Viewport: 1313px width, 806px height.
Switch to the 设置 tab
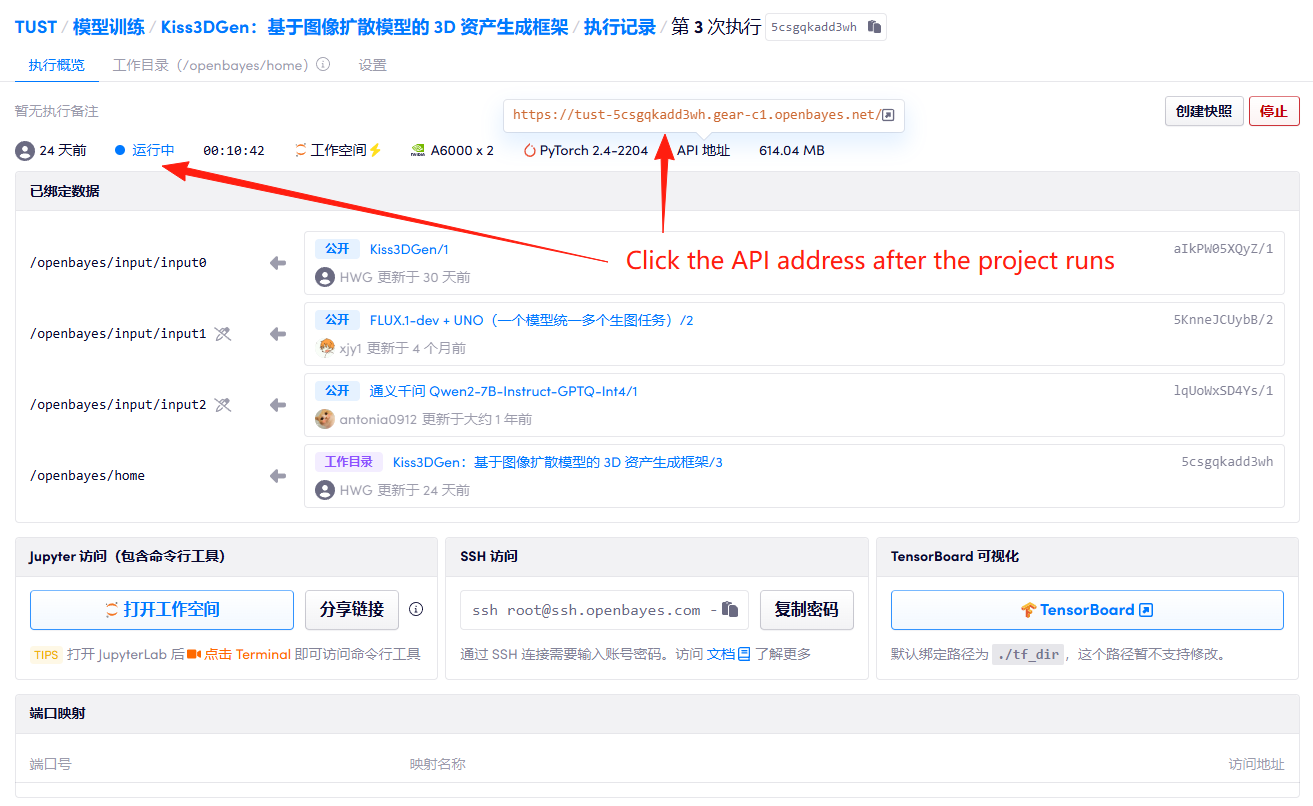pos(372,65)
